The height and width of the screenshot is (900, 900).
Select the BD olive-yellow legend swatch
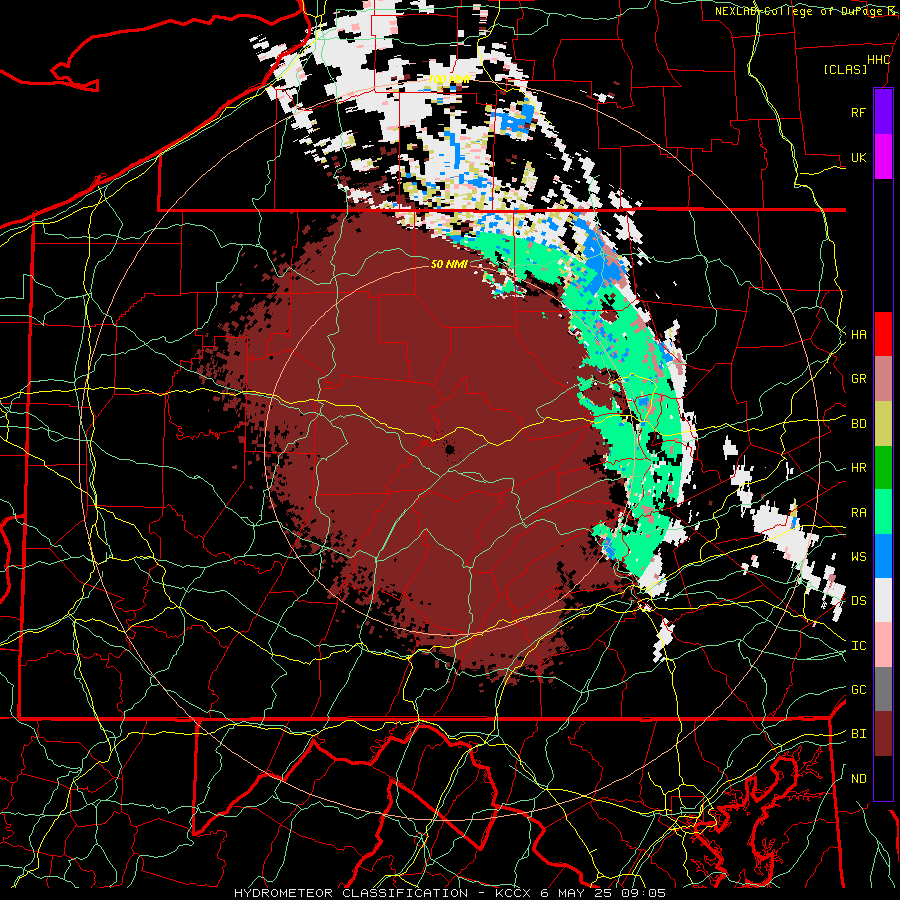pos(883,424)
